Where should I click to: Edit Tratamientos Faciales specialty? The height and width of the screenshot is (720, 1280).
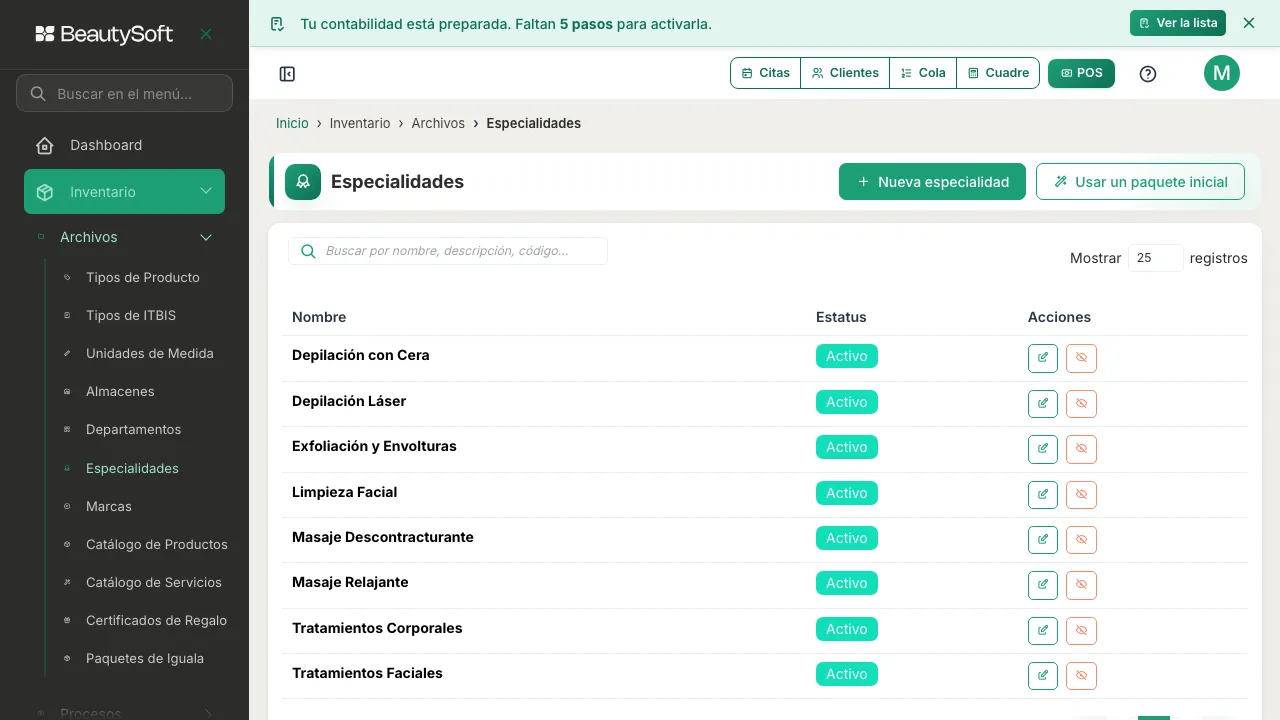pos(1043,676)
